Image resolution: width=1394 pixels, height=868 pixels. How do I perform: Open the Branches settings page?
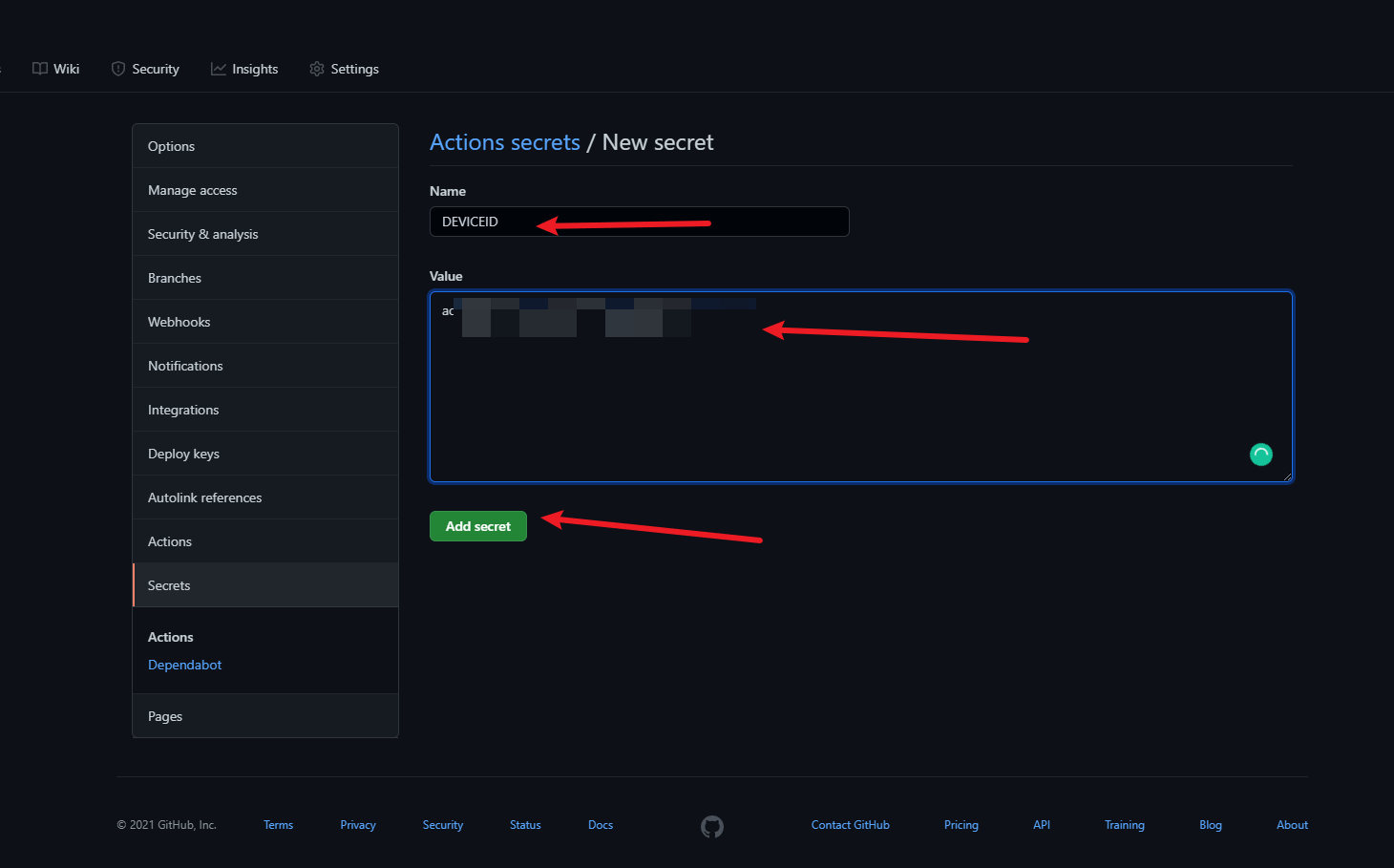pyautogui.click(x=175, y=278)
